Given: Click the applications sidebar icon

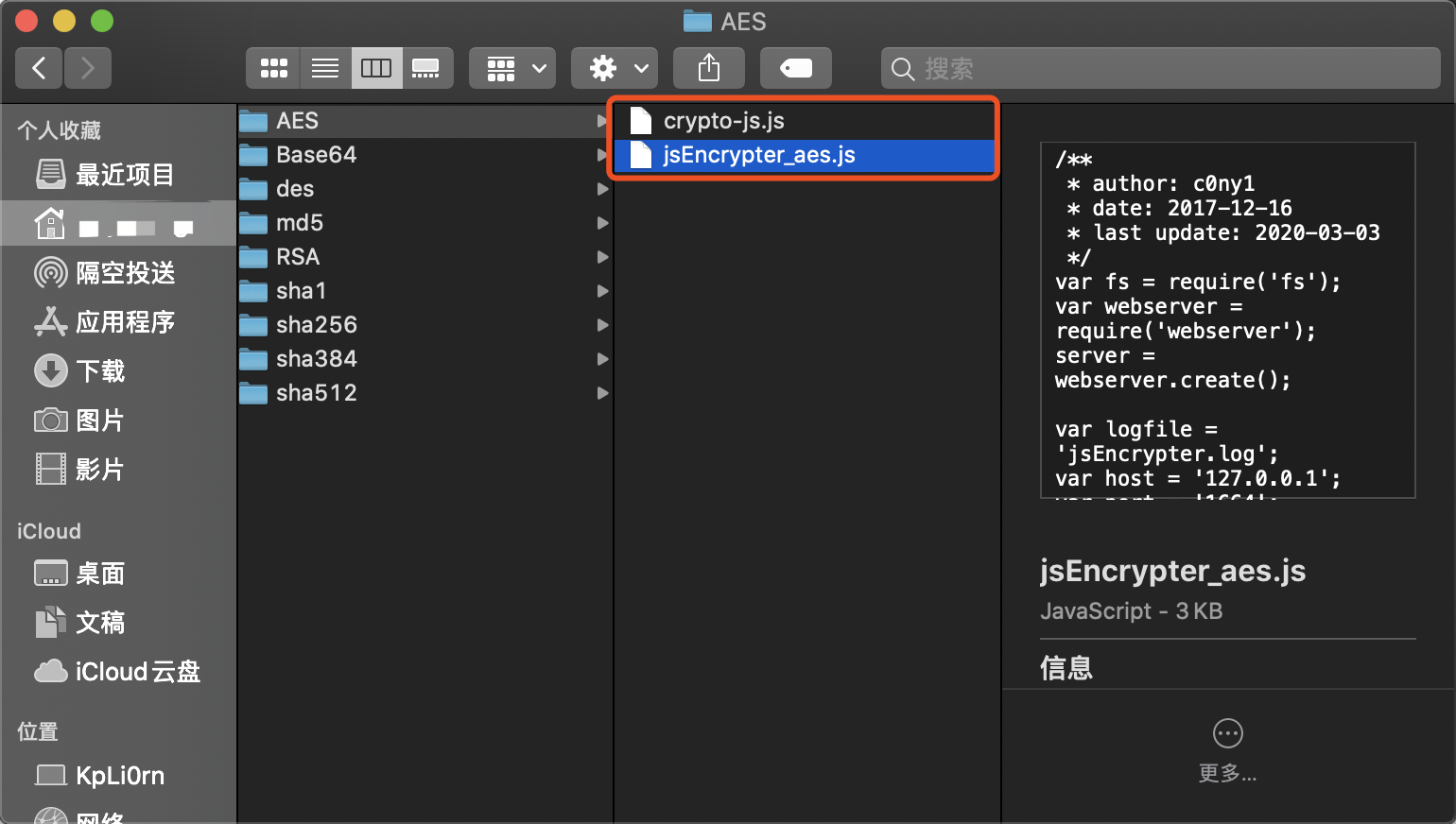Looking at the screenshot, I should coord(50,322).
